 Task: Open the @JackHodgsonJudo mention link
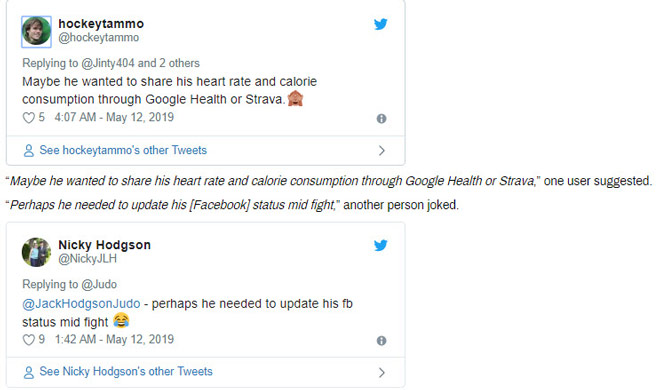(81, 304)
